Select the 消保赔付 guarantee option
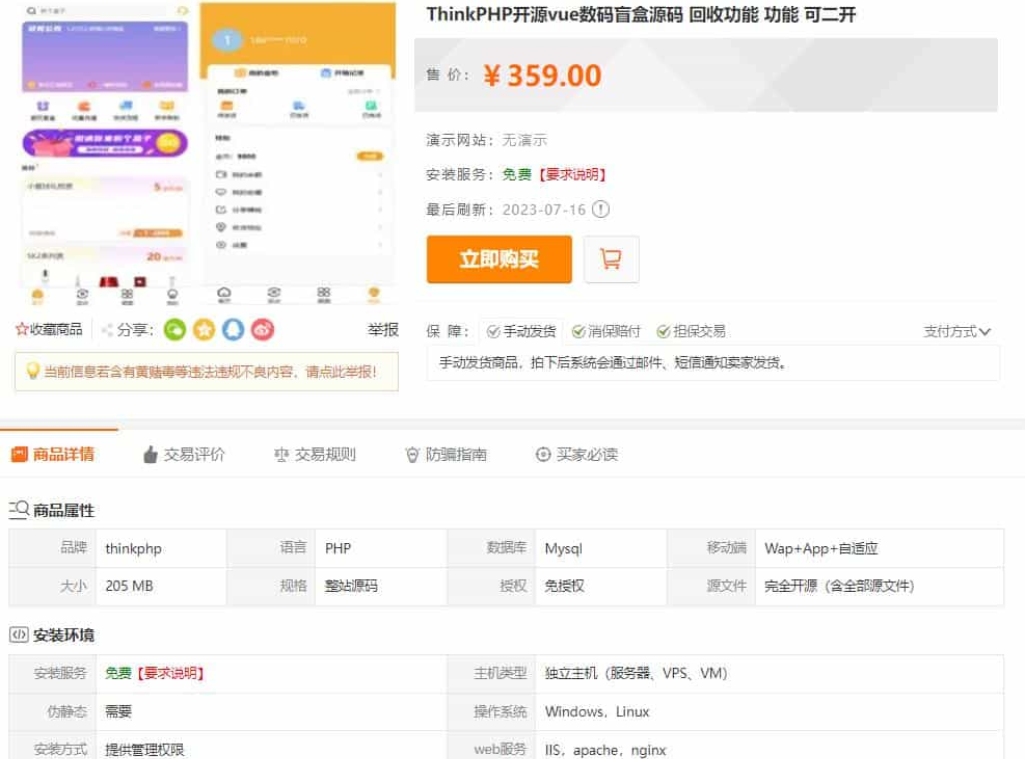Viewport: 1028px width, 759px height. [x=606, y=331]
